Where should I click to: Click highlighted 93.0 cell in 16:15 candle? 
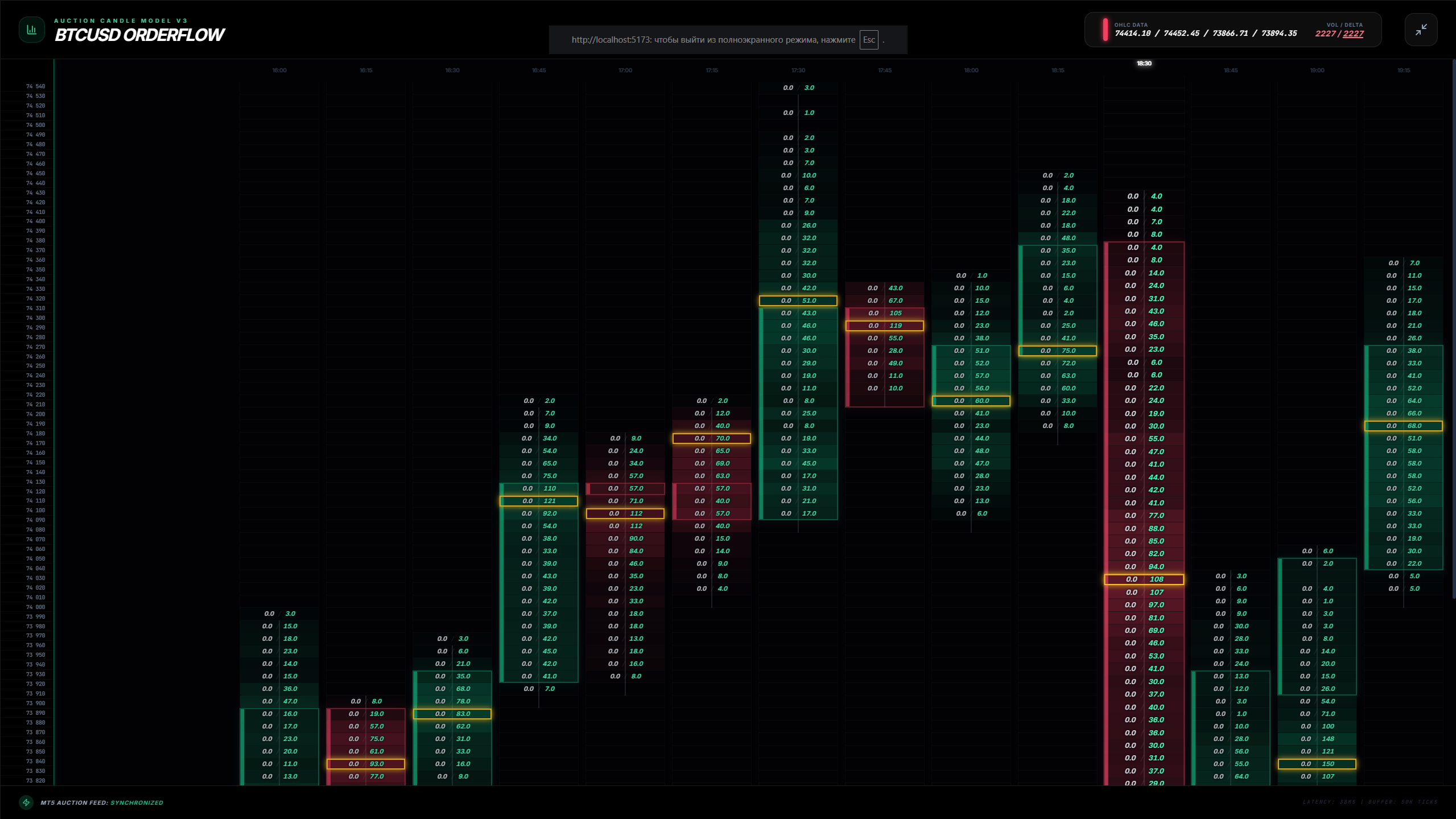click(366, 764)
